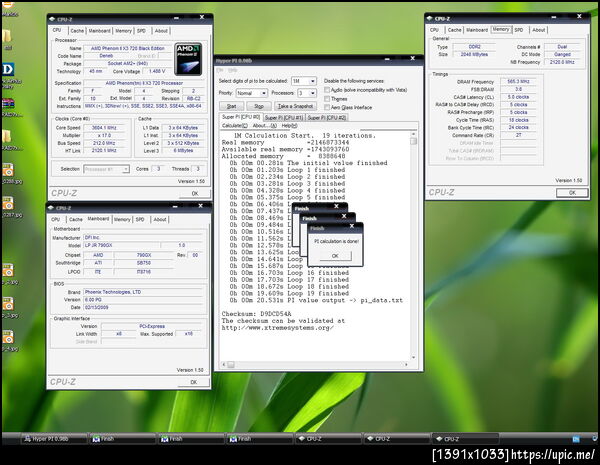600x465 pixels.
Task: Select the 0287.jpg desktop image icon
Action: click(8, 203)
